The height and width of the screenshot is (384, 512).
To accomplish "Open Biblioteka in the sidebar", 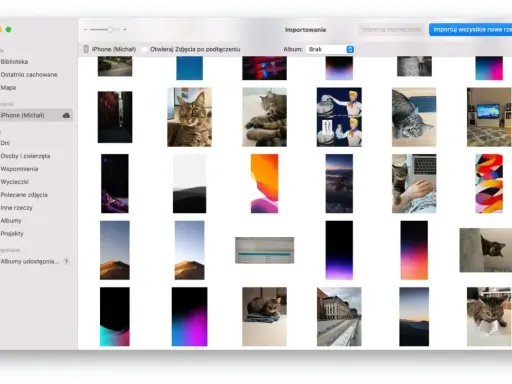I will (14, 62).
